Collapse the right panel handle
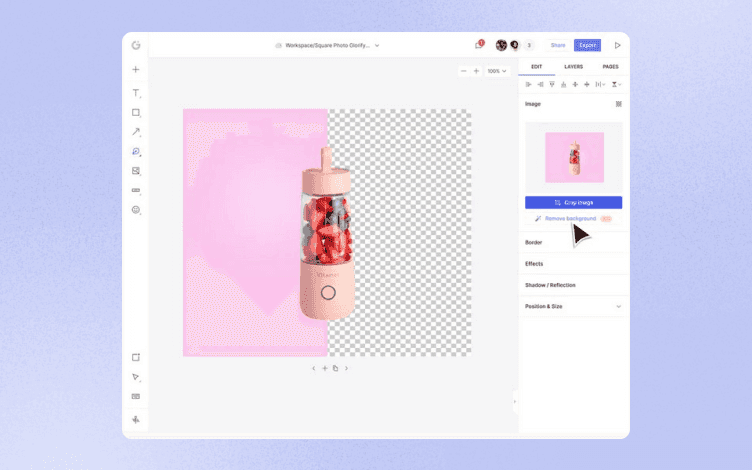Screen dimensions: 752x470 click(x=515, y=401)
